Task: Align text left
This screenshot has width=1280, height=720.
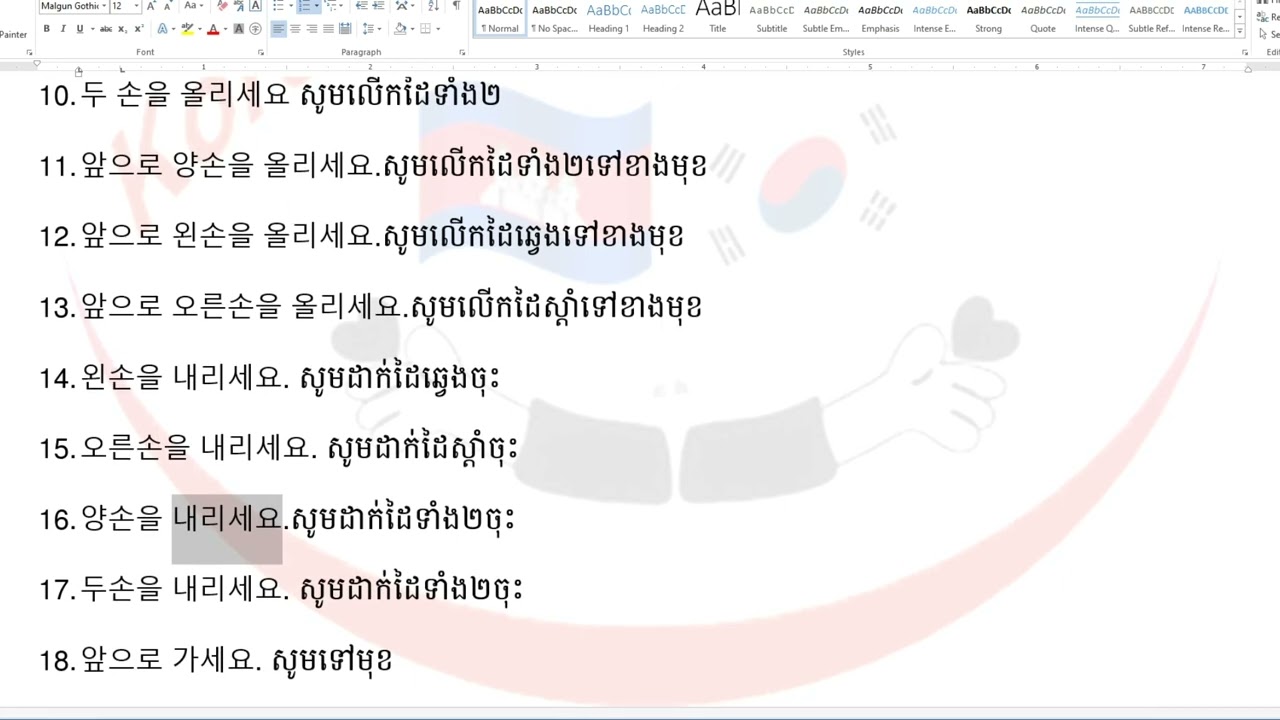Action: 278,29
